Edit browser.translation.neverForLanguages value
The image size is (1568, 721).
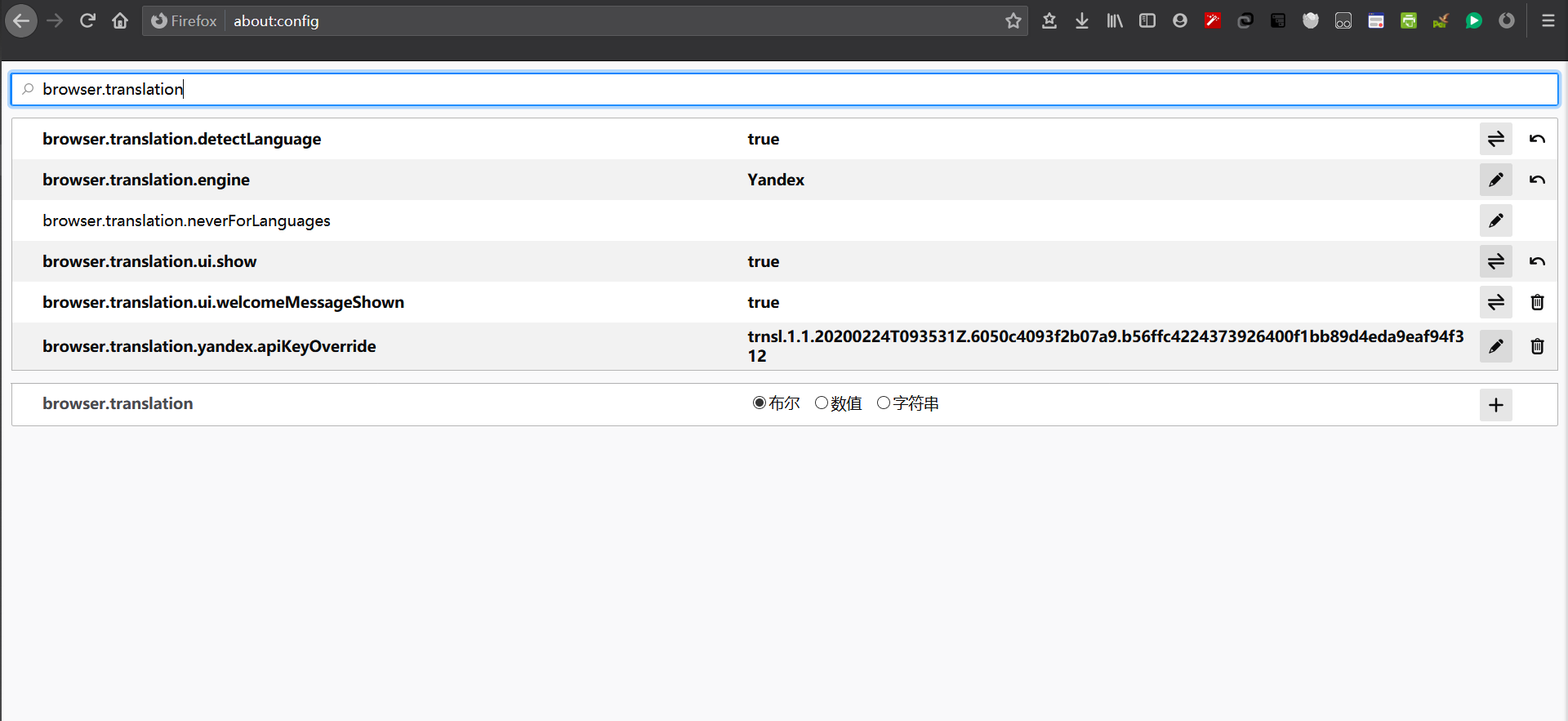1495,220
